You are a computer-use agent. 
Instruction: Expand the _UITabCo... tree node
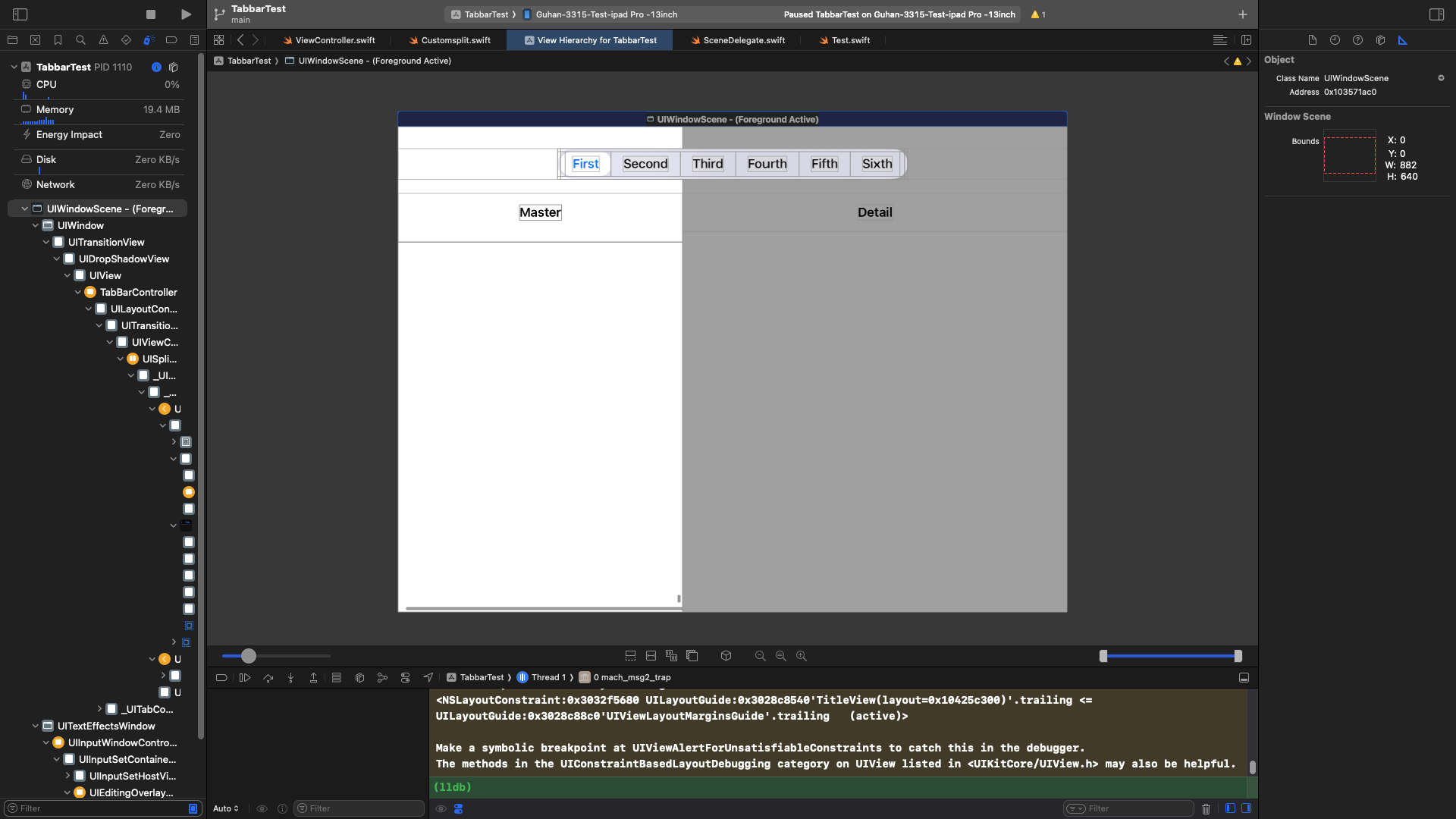click(x=99, y=709)
